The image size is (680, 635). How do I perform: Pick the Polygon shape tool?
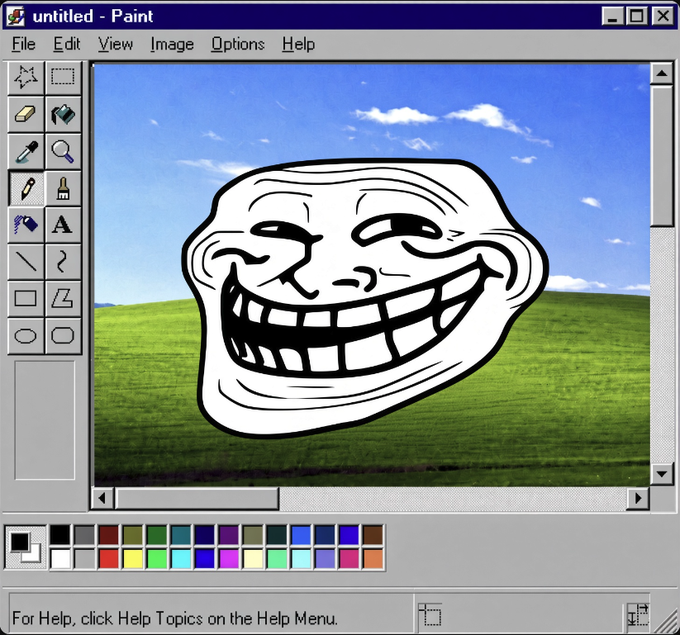[x=63, y=298]
